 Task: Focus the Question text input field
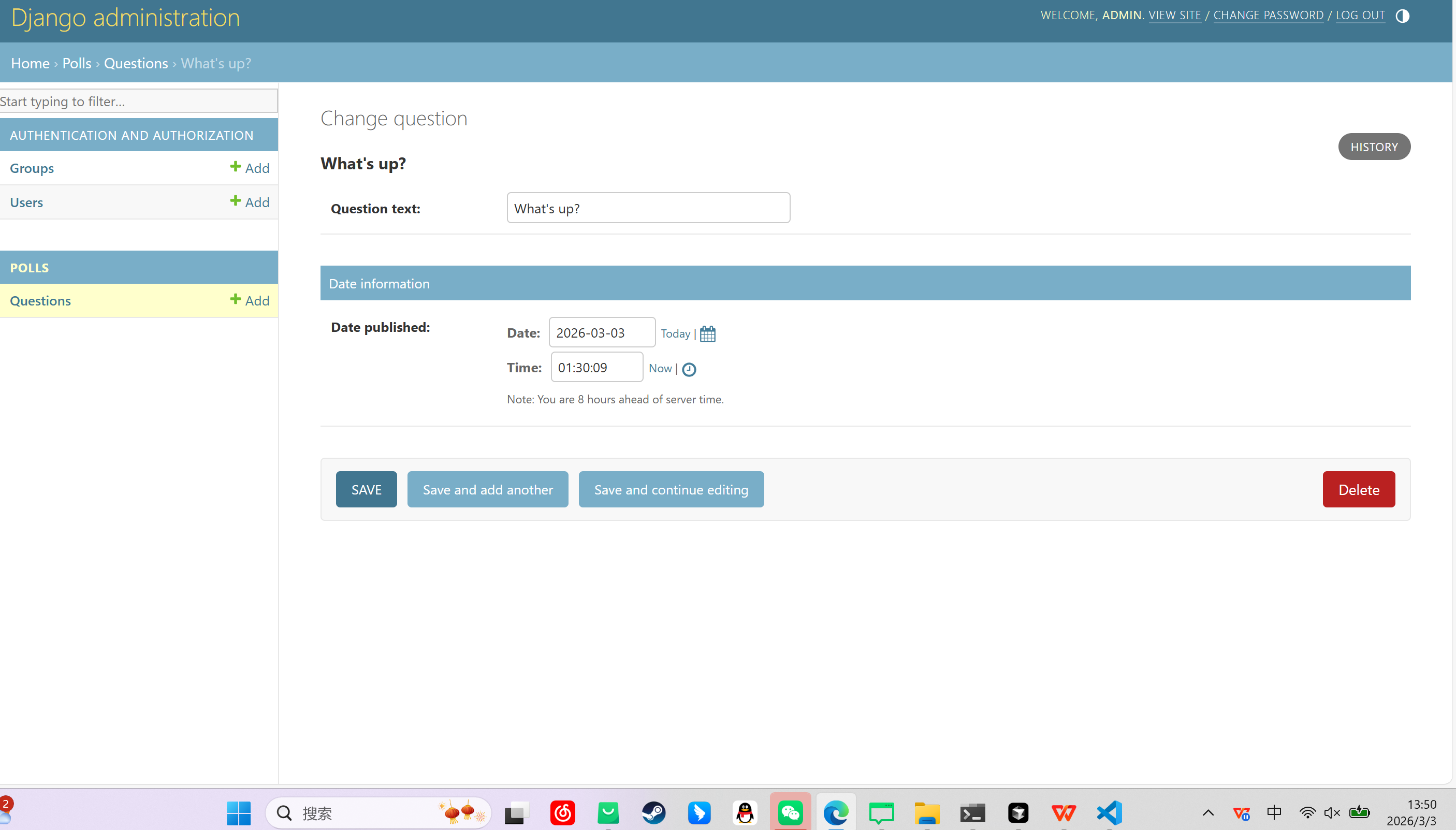click(648, 208)
